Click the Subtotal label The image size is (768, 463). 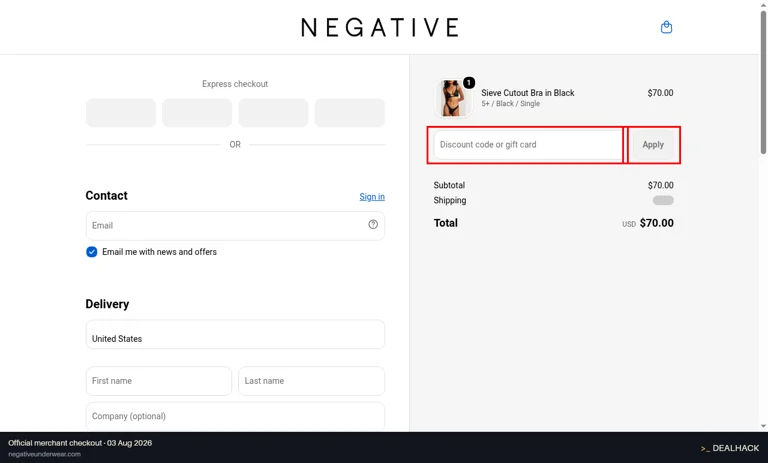pos(449,185)
